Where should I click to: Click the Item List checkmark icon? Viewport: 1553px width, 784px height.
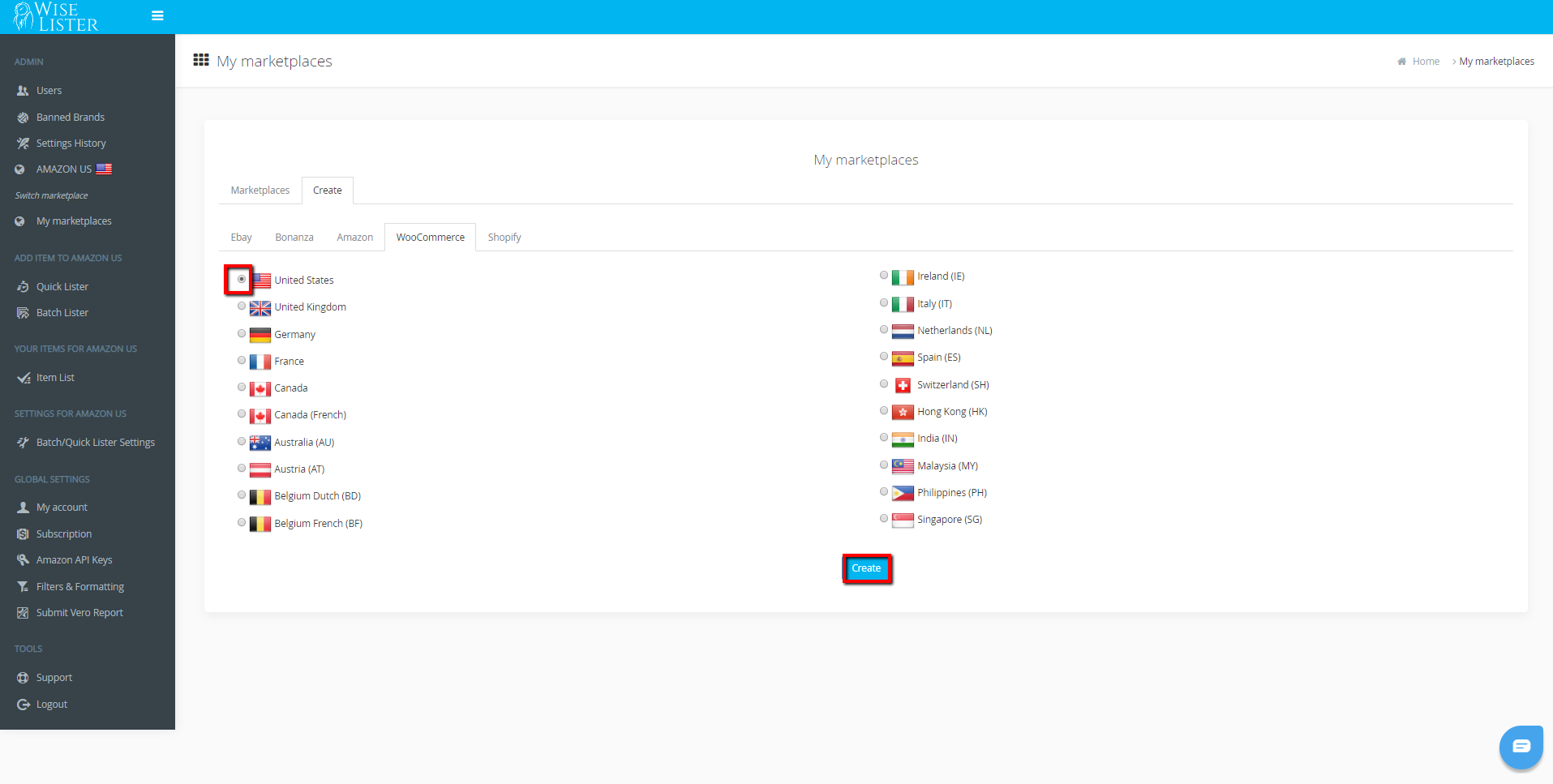[24, 378]
